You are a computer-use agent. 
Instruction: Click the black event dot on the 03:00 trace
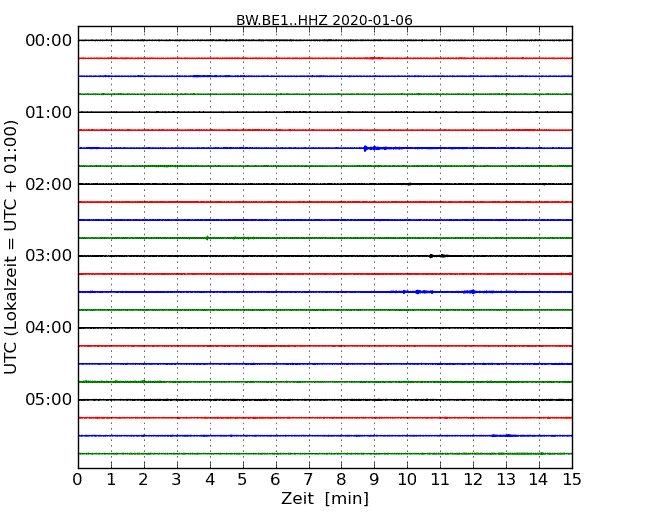click(x=431, y=256)
